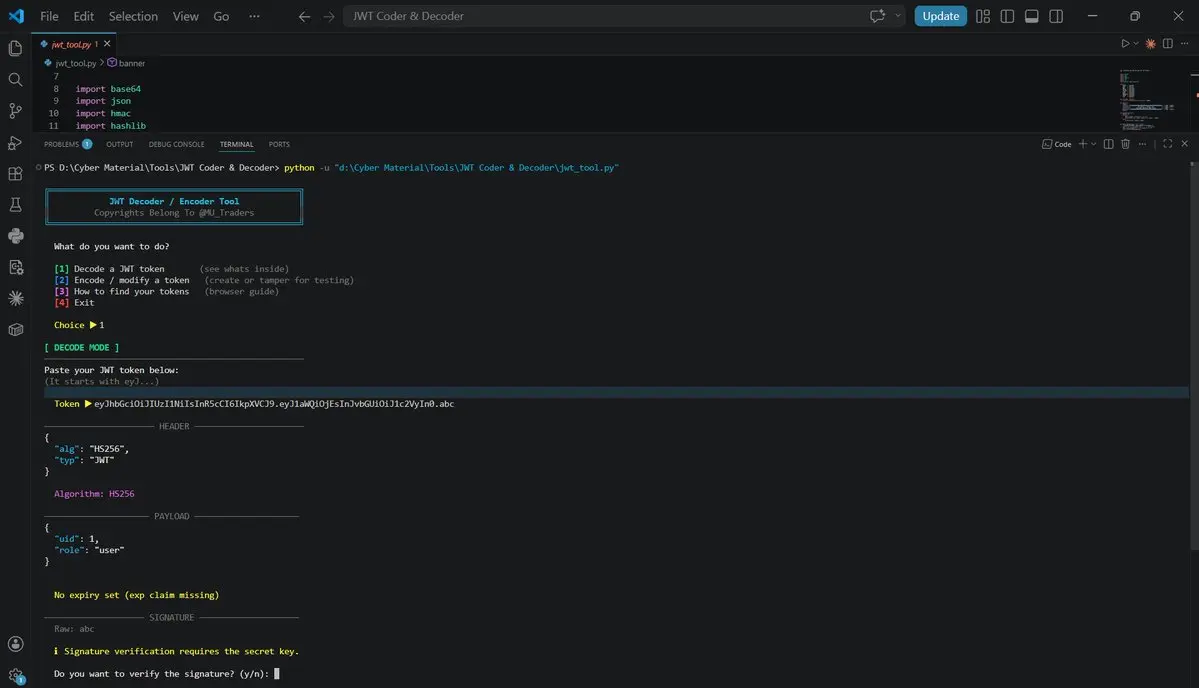Run Python file with play icon
This screenshot has width=1199, height=688.
[x=1125, y=44]
